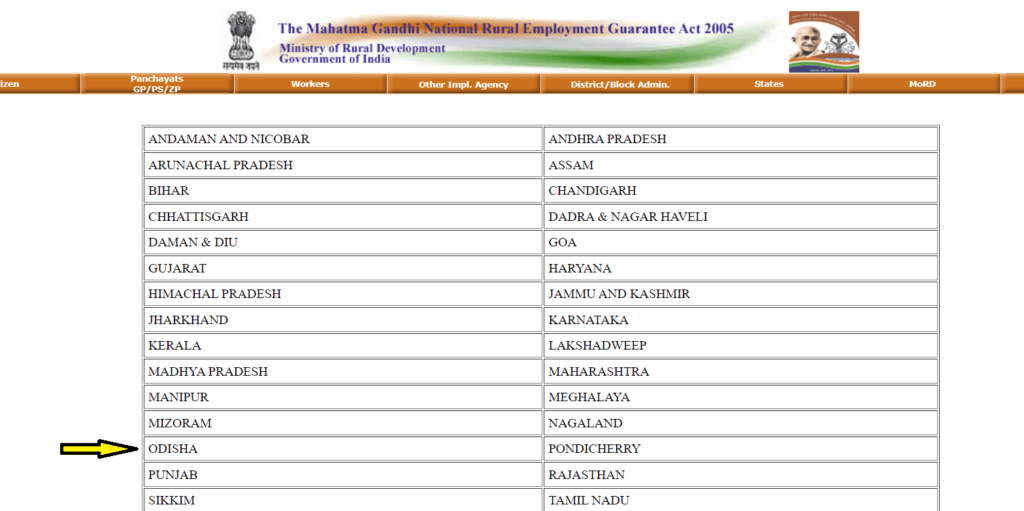Select CHANDIGARH from the list
The height and width of the screenshot is (511, 1024).
(x=592, y=191)
